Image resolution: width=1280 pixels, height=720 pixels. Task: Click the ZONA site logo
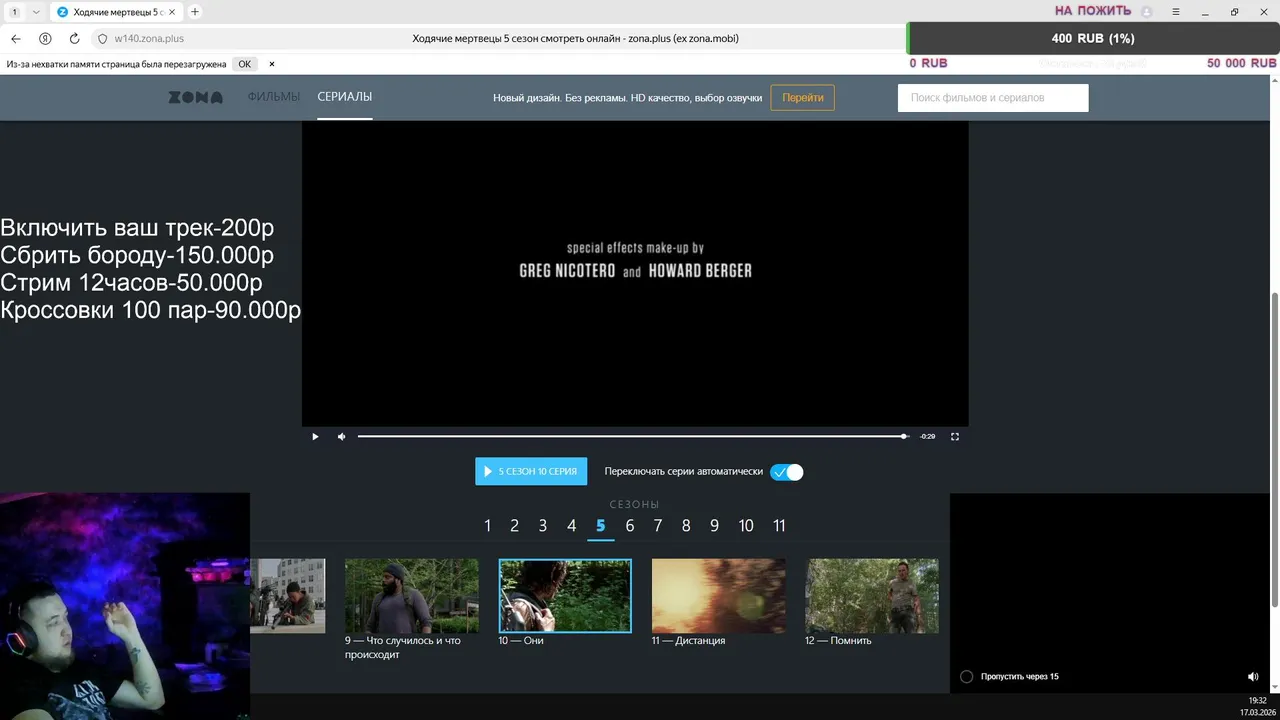coord(195,97)
